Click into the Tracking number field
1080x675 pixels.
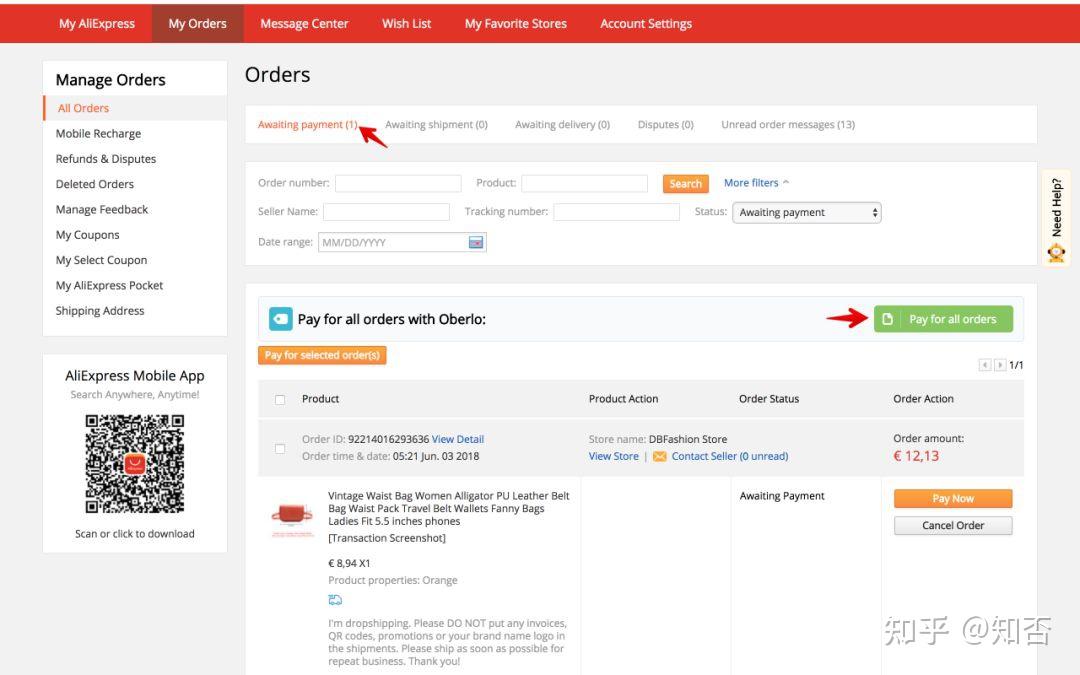coord(616,212)
